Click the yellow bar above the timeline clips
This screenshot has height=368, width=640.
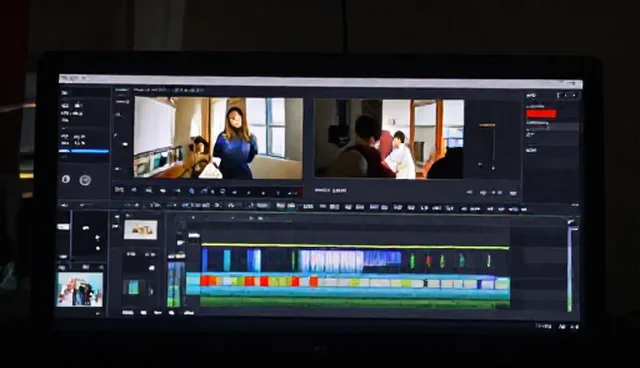[355, 246]
